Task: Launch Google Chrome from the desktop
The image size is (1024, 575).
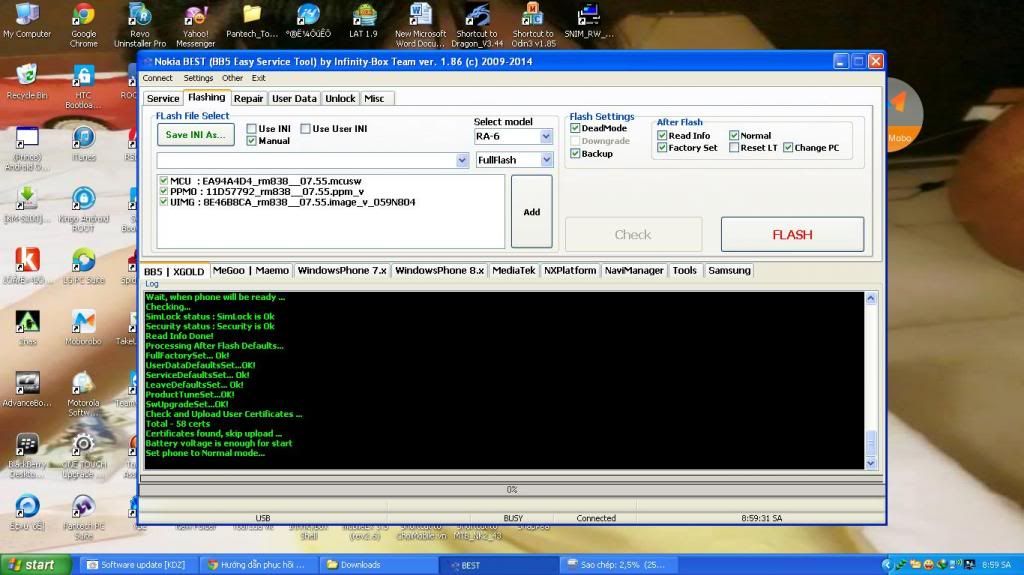Action: click(84, 24)
